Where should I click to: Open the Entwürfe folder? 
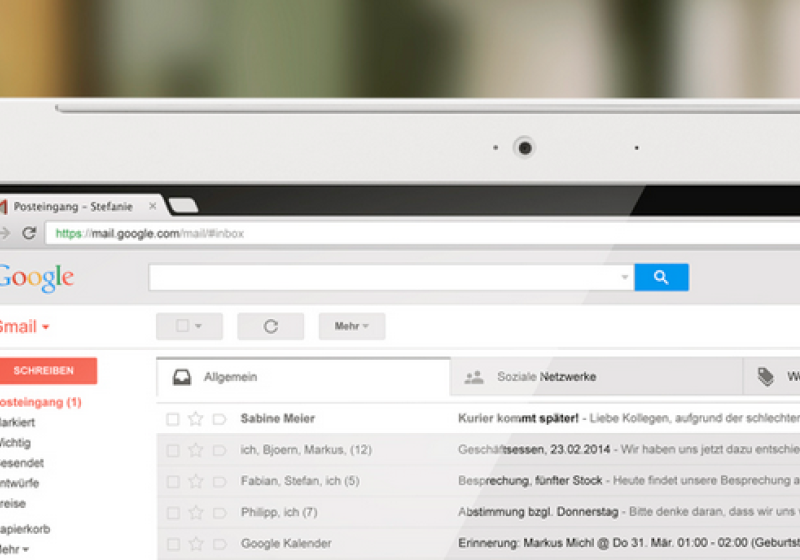pos(19,483)
